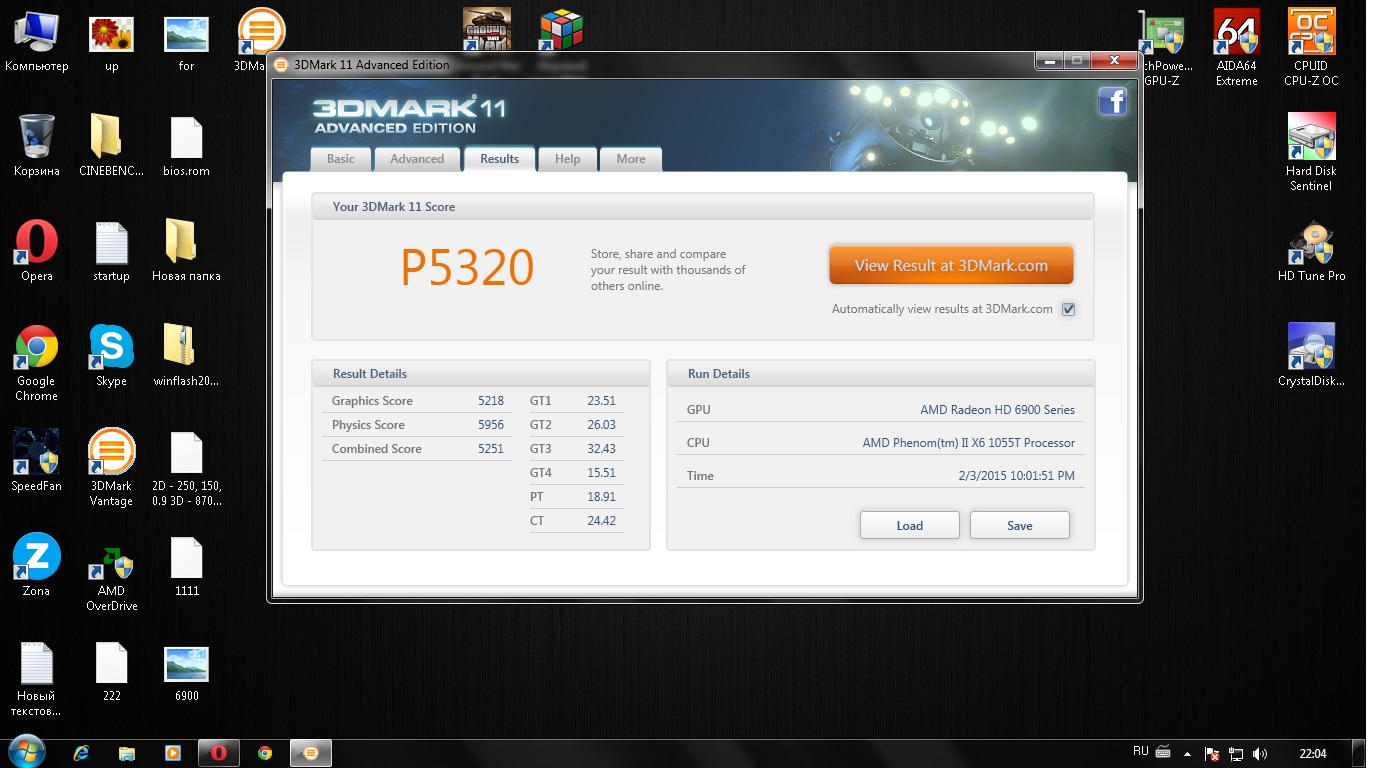Show hidden system tray icons
Screen dimensions: 1378x768
1188,753
